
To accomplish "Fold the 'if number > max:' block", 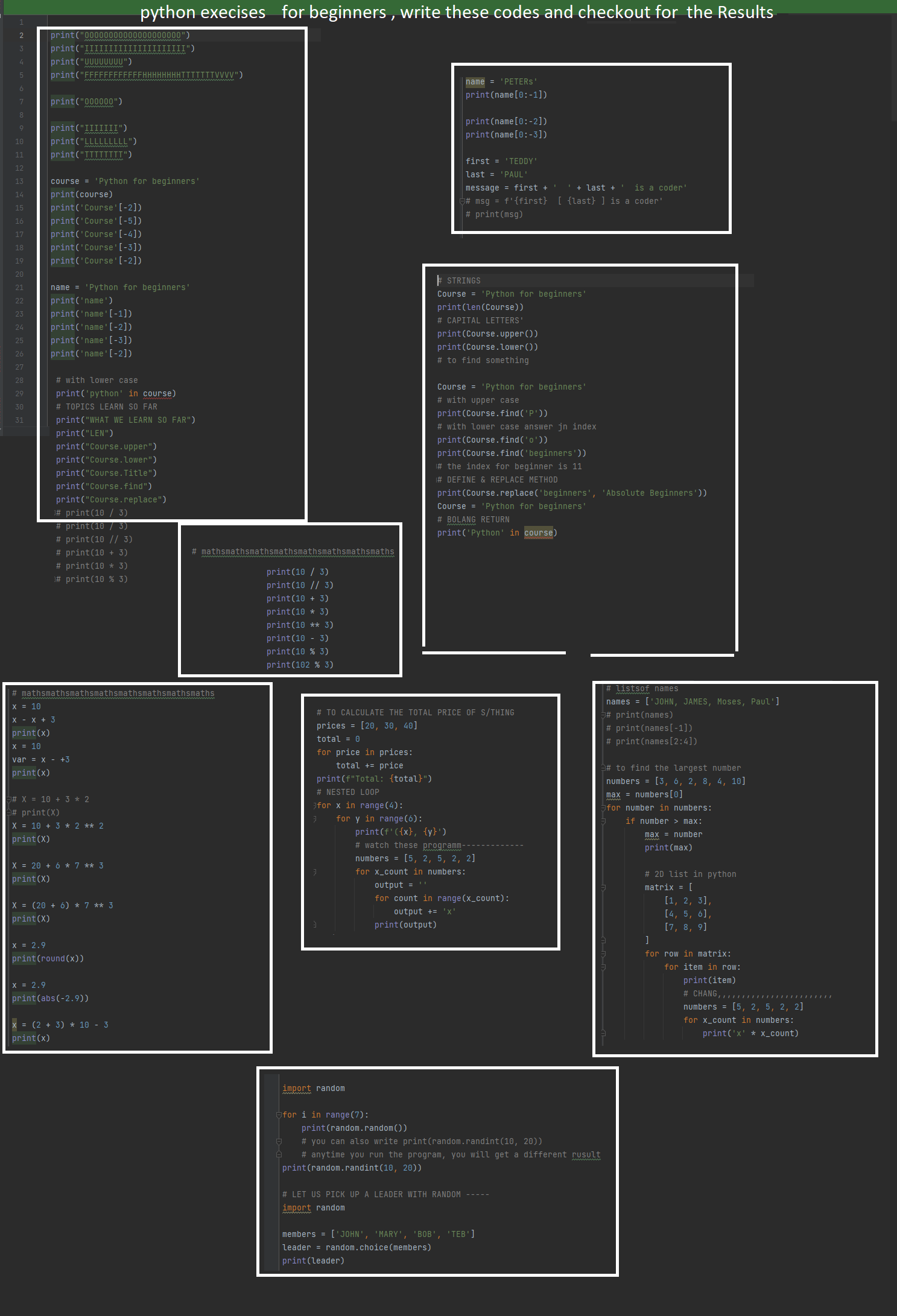I will pyautogui.click(x=603, y=821).
